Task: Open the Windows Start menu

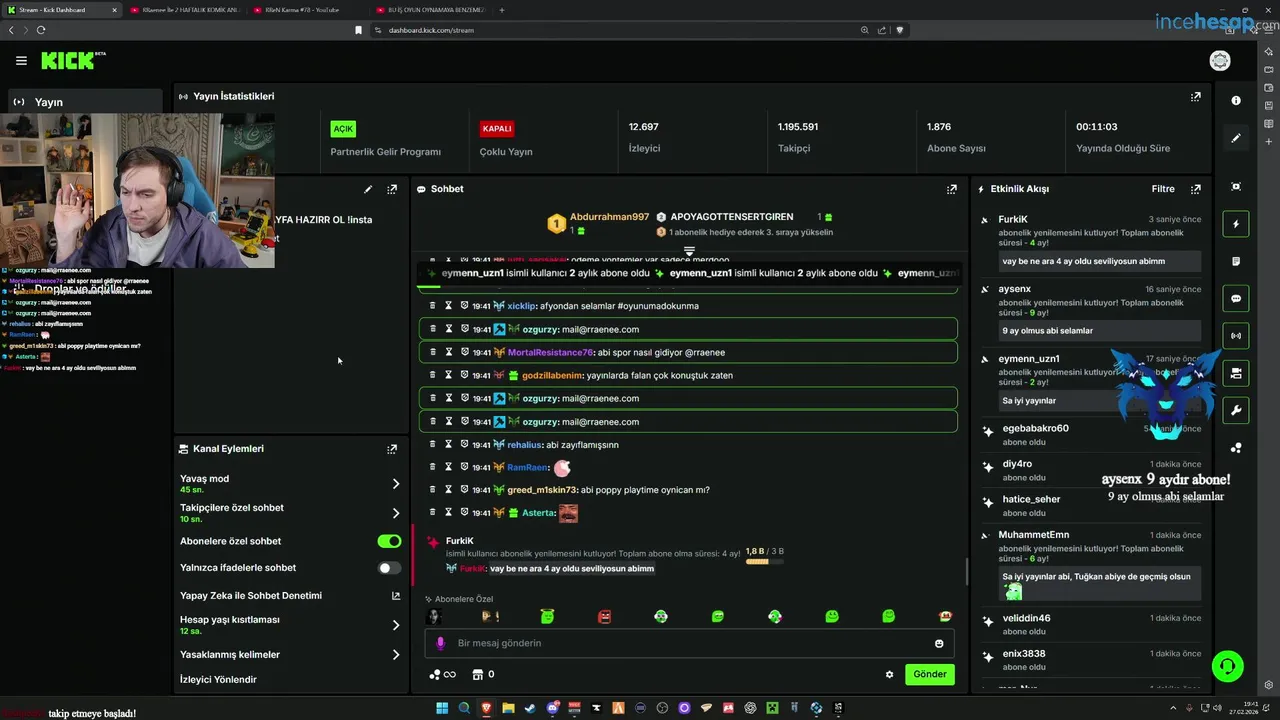Action: 442,708
